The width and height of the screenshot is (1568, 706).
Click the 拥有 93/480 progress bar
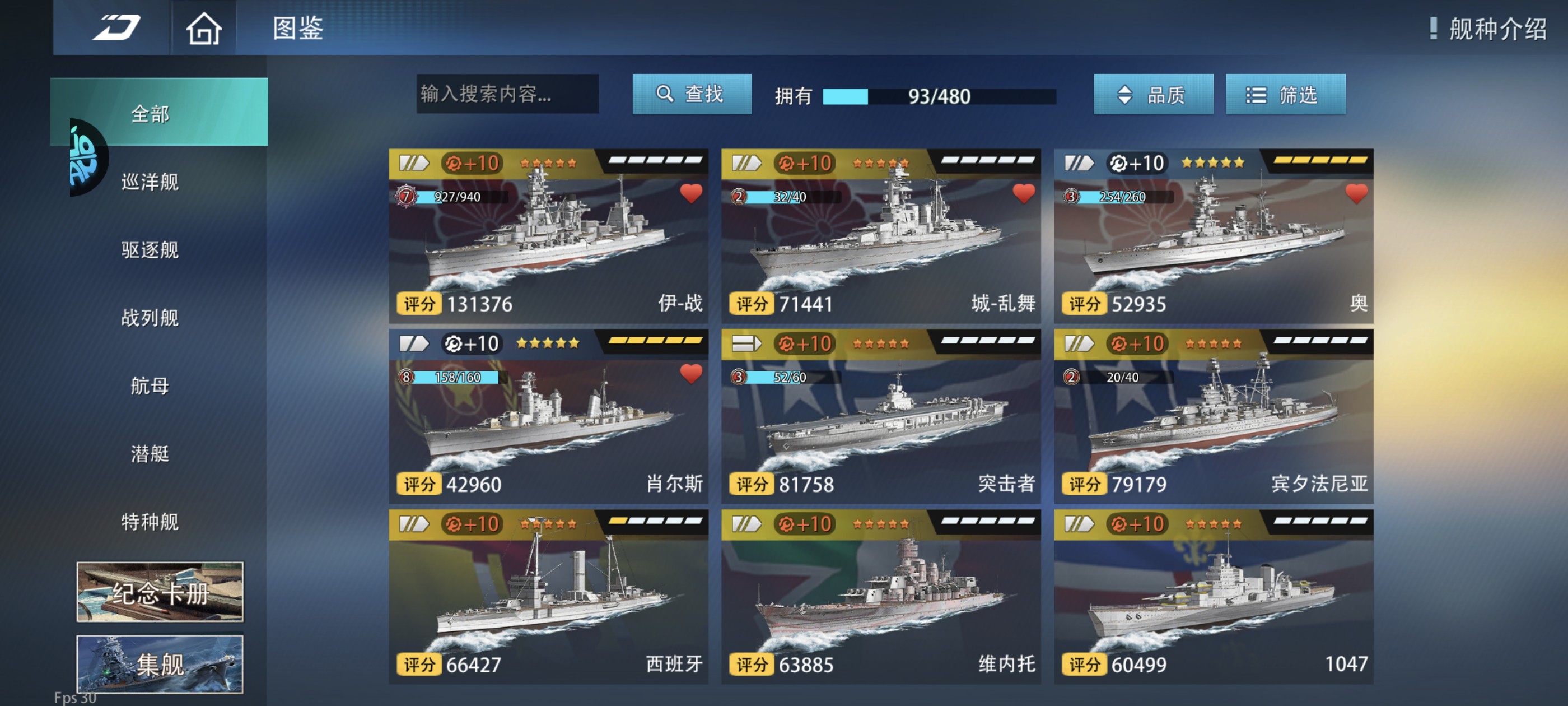coord(939,96)
